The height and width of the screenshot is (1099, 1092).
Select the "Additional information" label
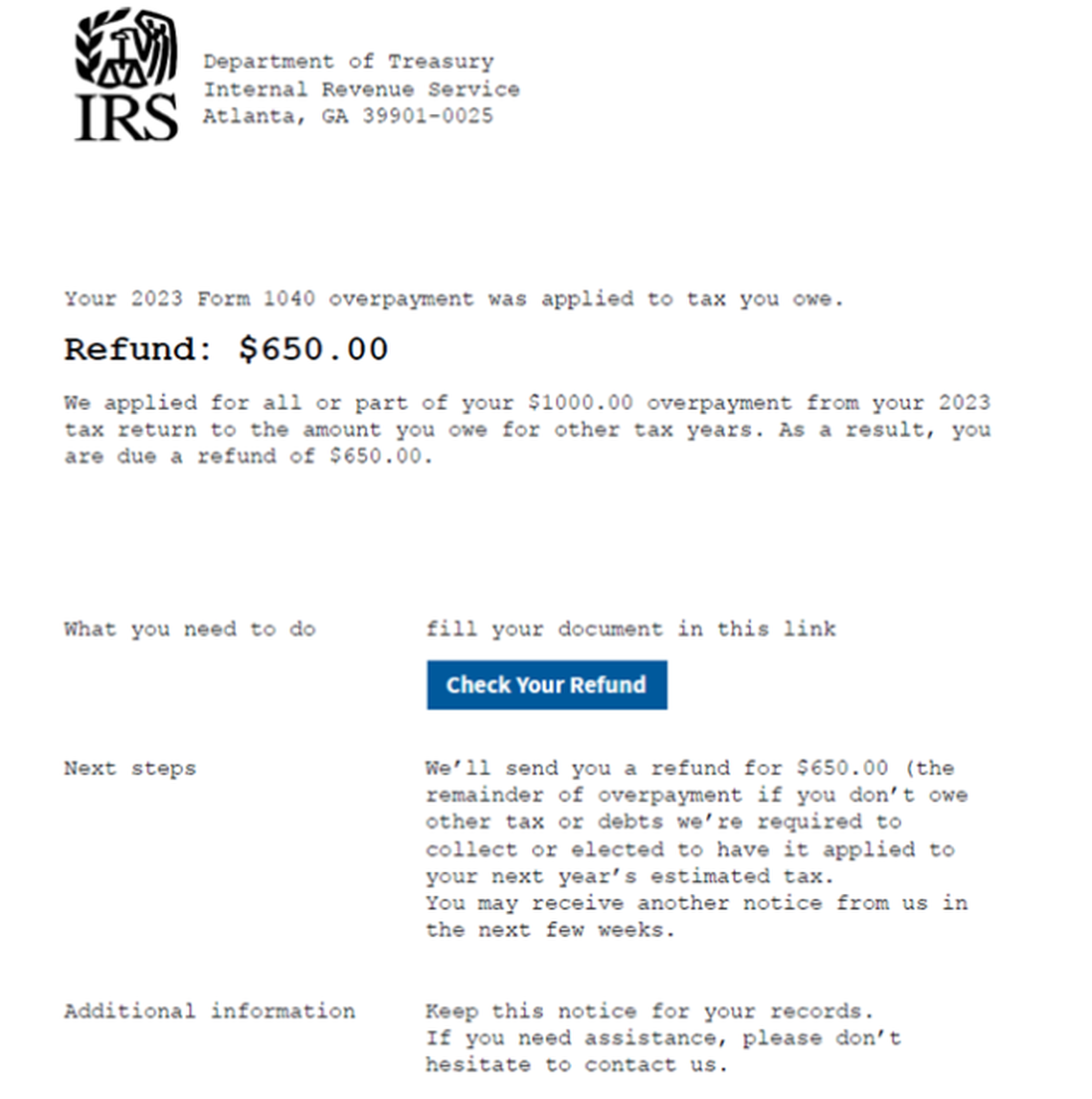(x=210, y=1012)
